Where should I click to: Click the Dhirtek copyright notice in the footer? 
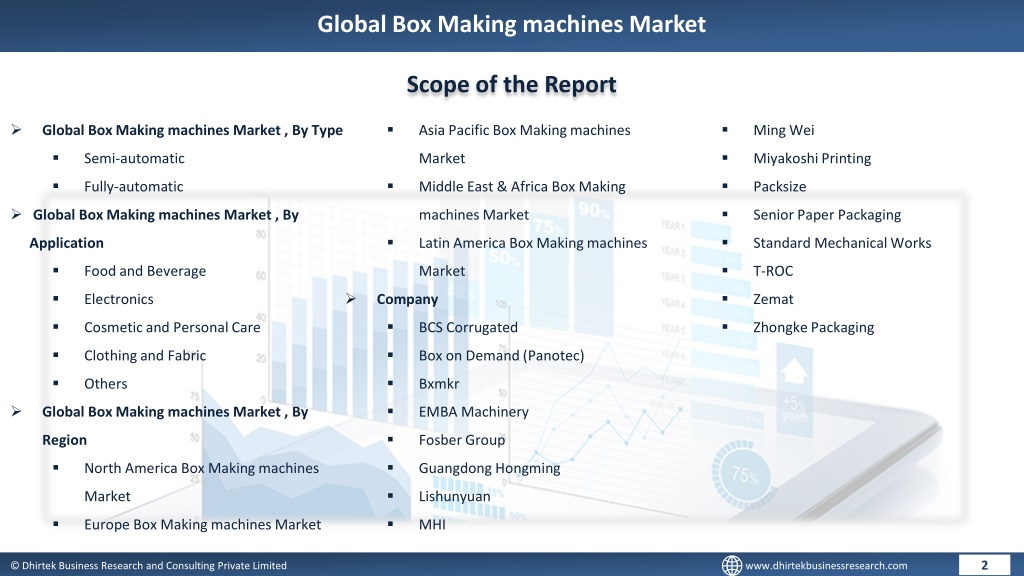click(148, 566)
